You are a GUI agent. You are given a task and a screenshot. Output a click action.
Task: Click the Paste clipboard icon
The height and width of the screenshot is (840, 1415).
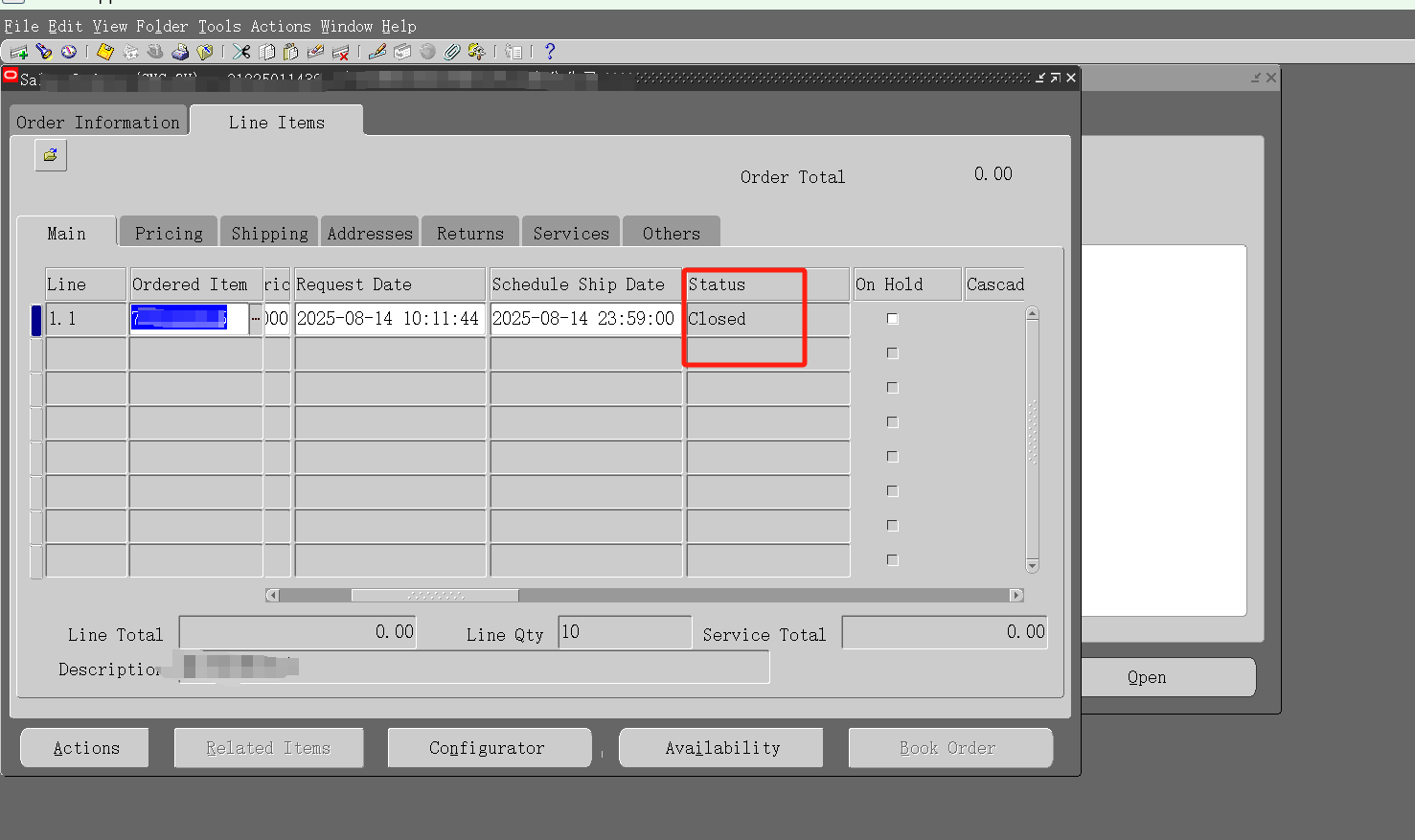[291, 52]
